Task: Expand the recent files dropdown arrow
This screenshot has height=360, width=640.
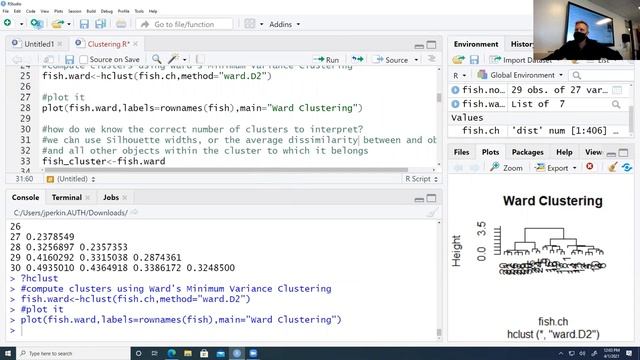Action: point(69,24)
